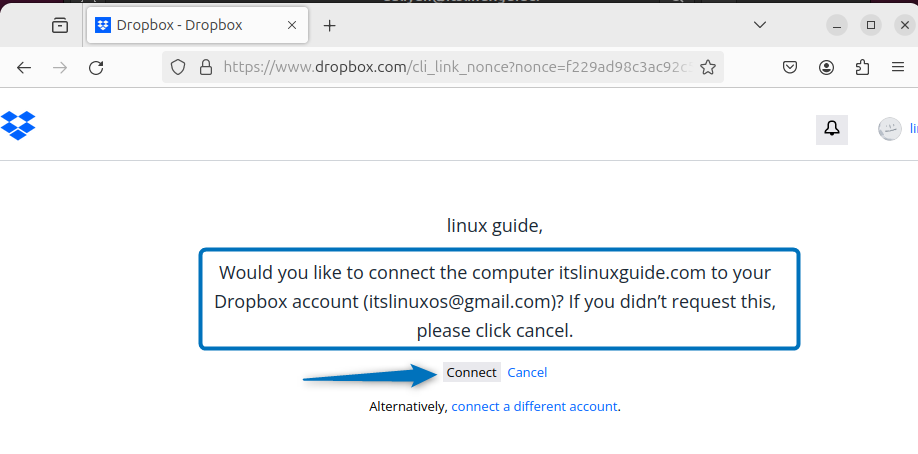Open the Firefox account icon
This screenshot has width=918, height=454.
(827, 67)
